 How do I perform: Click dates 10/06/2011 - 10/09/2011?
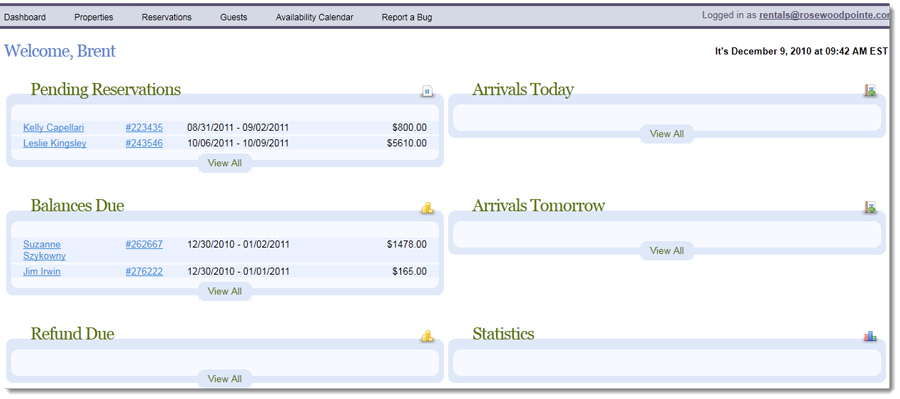coord(238,143)
